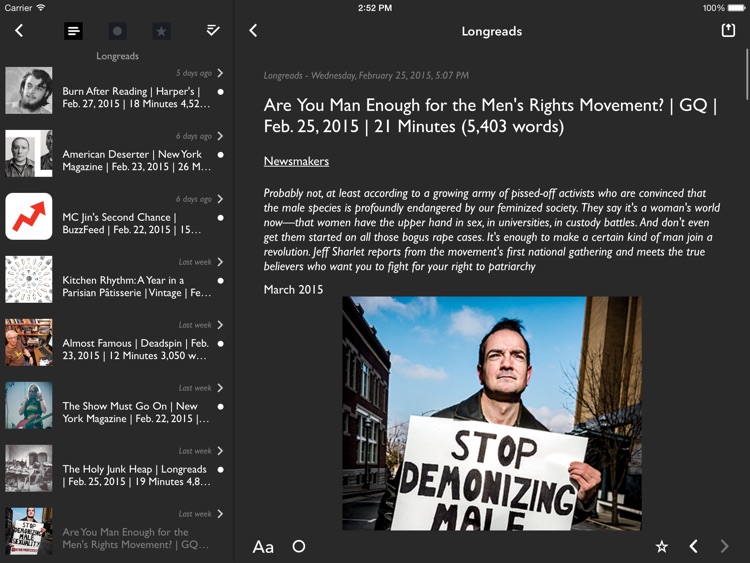Click the article pane's vertical scrollbar

[x=746, y=75]
